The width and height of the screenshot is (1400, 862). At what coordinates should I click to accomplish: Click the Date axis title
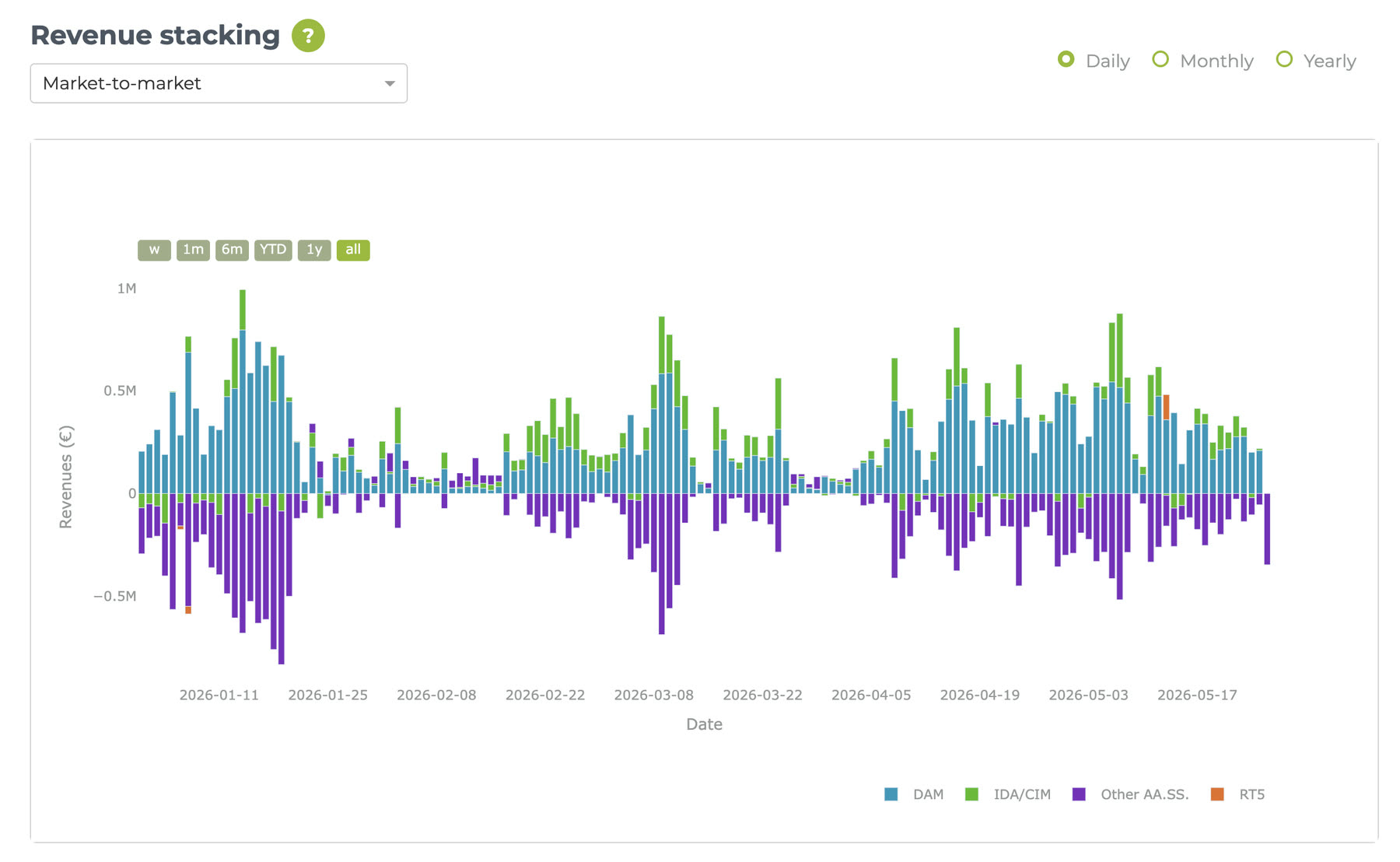click(704, 724)
